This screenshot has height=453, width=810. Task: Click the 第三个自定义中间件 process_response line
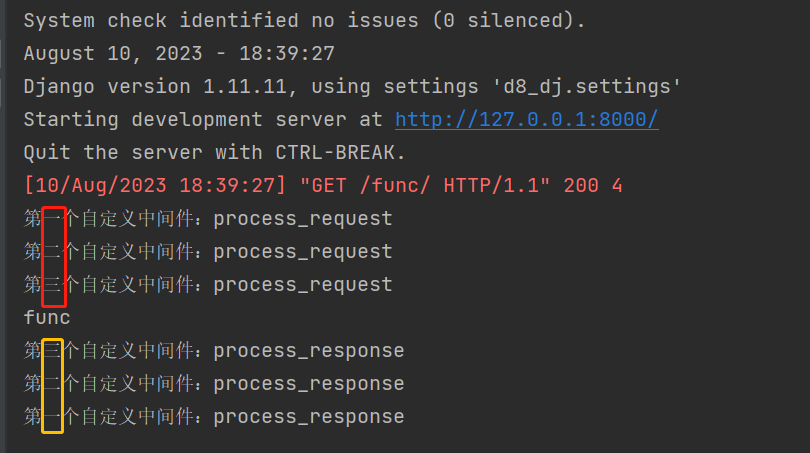click(x=214, y=350)
